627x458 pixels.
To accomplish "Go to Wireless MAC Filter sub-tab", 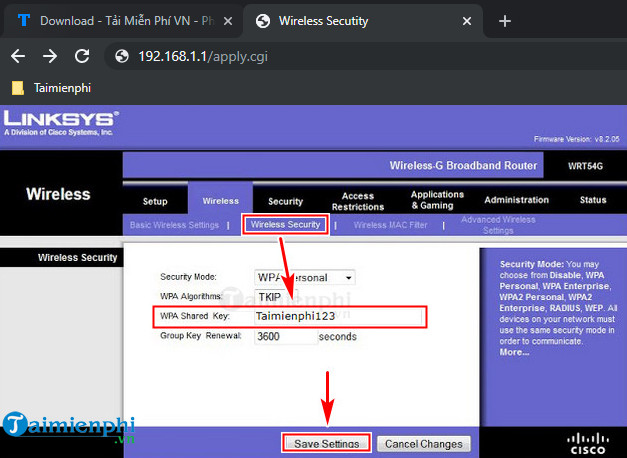I will tap(390, 225).
